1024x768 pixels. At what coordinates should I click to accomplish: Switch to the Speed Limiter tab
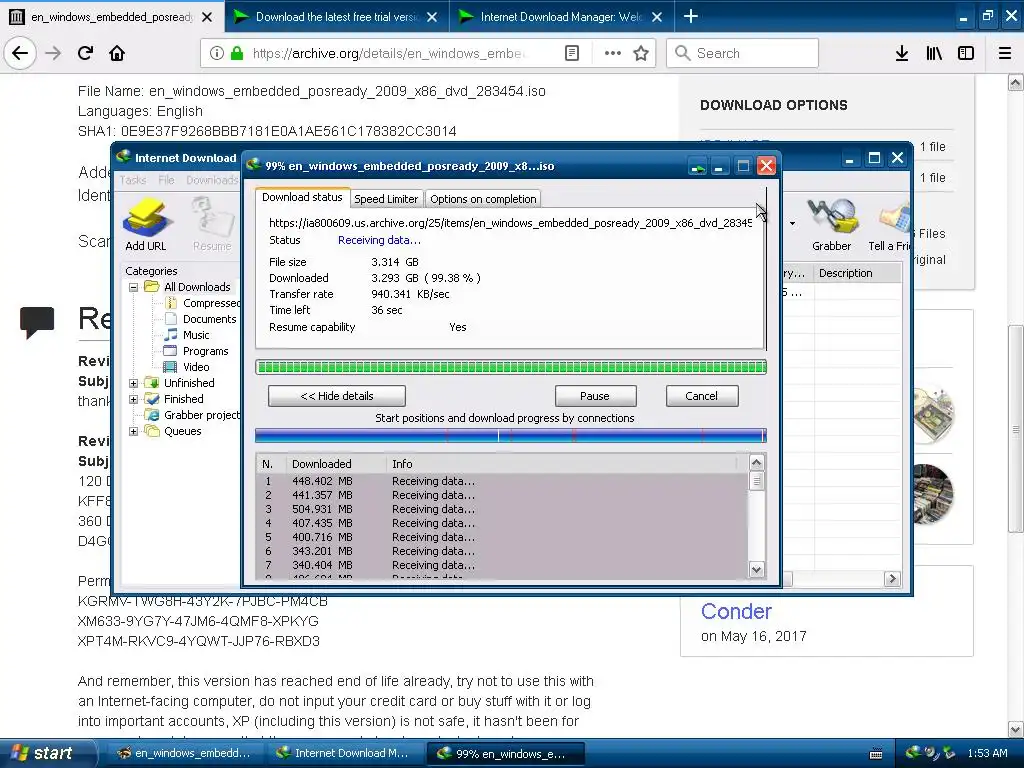(386, 199)
